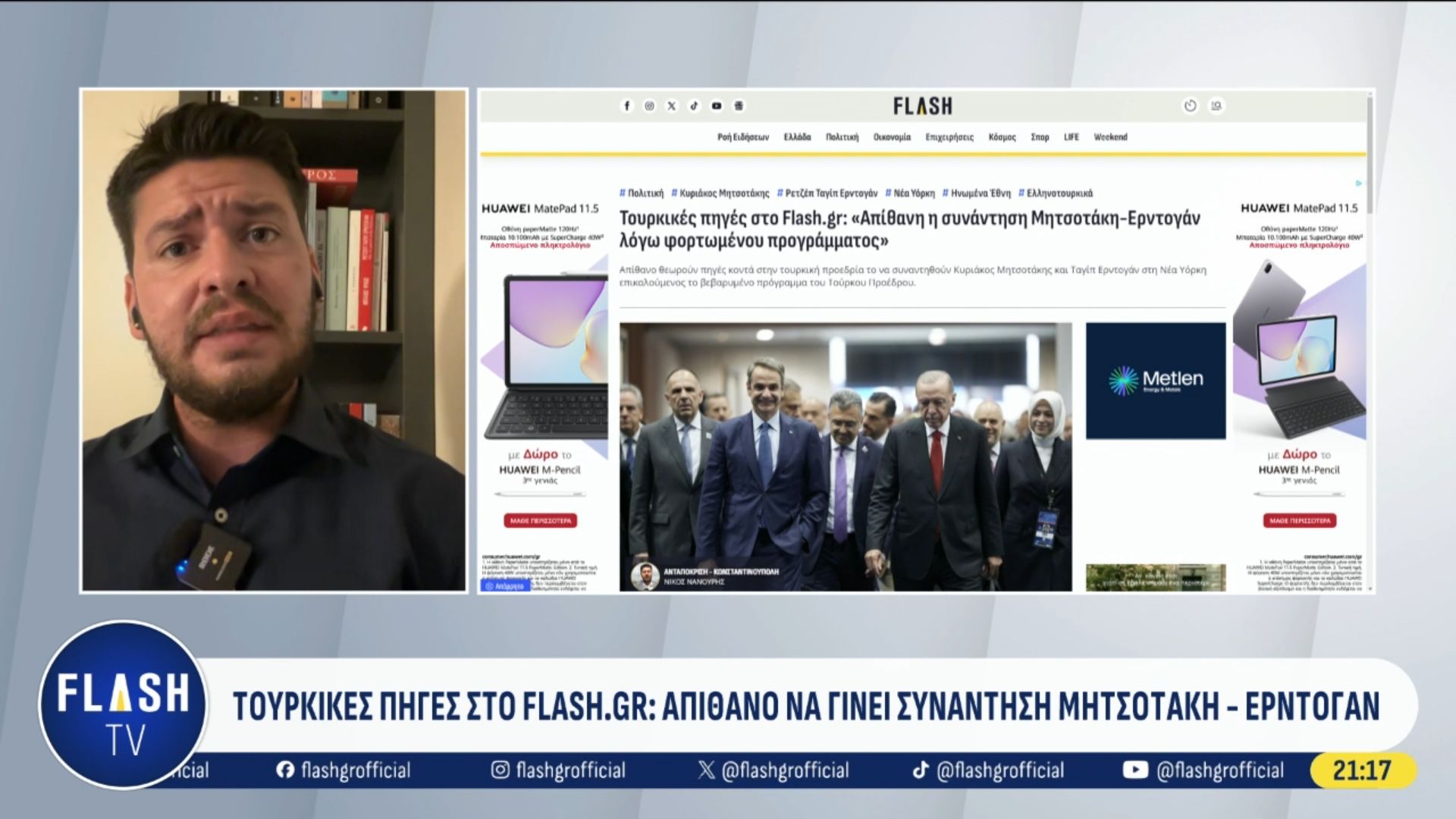Click the # Κυριάκος Μητσοτάκης tag

pyautogui.click(x=720, y=193)
